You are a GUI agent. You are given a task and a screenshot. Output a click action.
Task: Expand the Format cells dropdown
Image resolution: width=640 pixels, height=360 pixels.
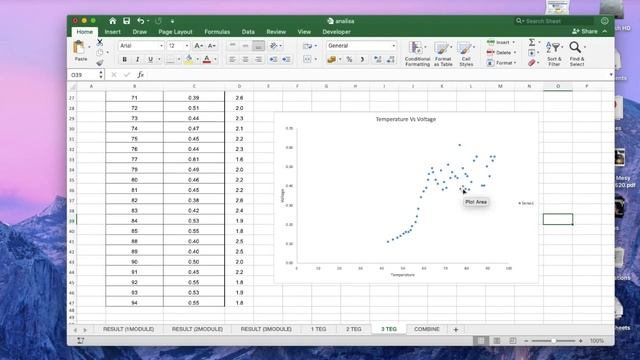coord(515,63)
